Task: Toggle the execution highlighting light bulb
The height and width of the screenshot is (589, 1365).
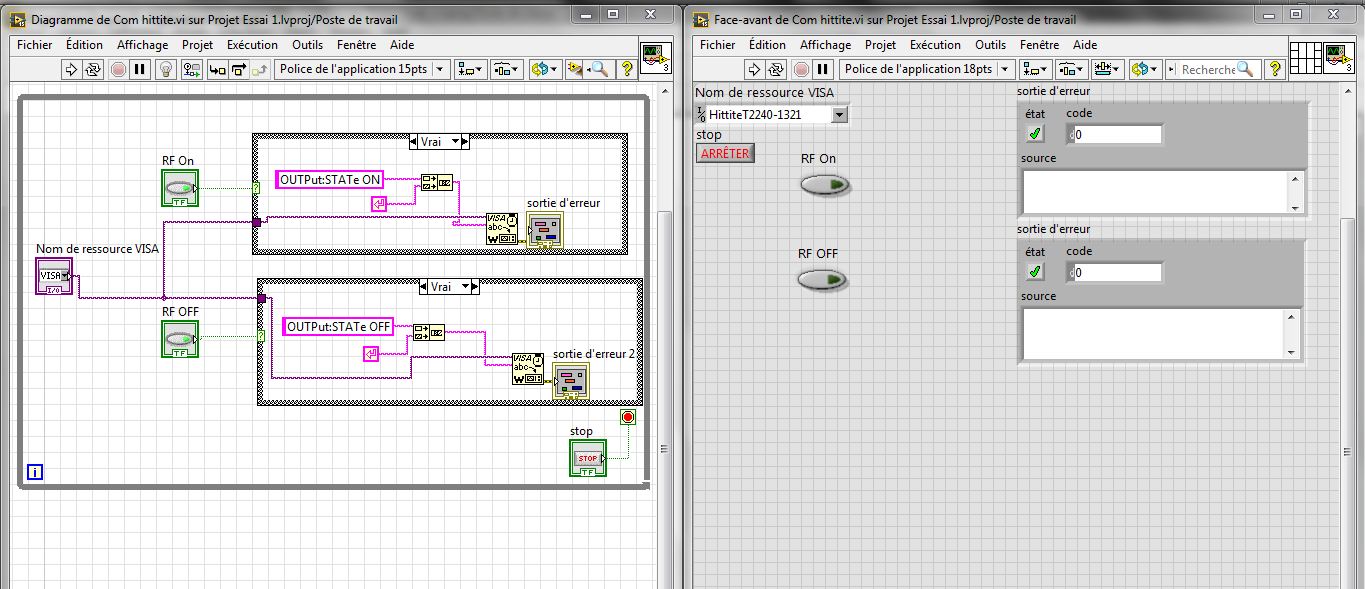Action: coord(167,69)
